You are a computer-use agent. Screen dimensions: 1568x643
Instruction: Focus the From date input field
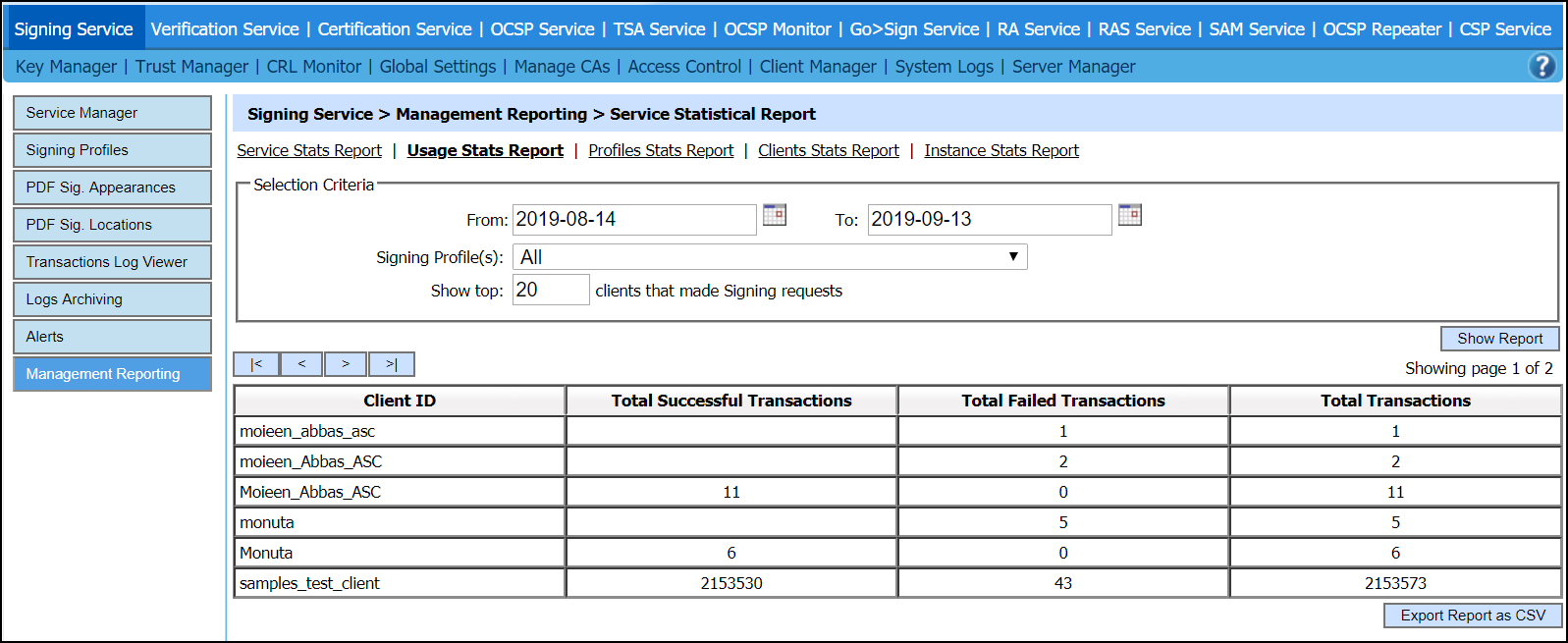click(x=633, y=220)
